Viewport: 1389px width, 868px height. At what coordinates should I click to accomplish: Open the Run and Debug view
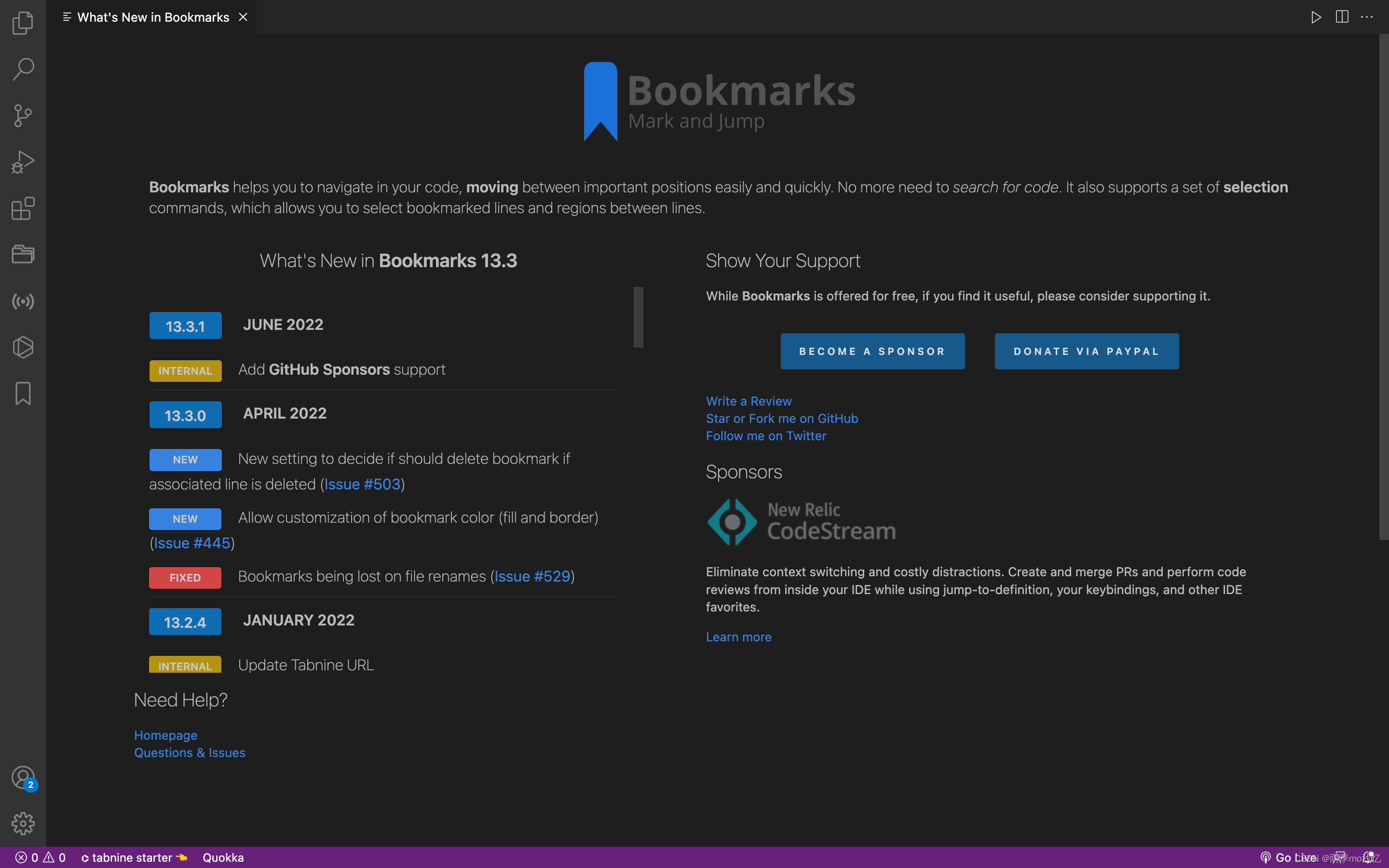tap(23, 162)
